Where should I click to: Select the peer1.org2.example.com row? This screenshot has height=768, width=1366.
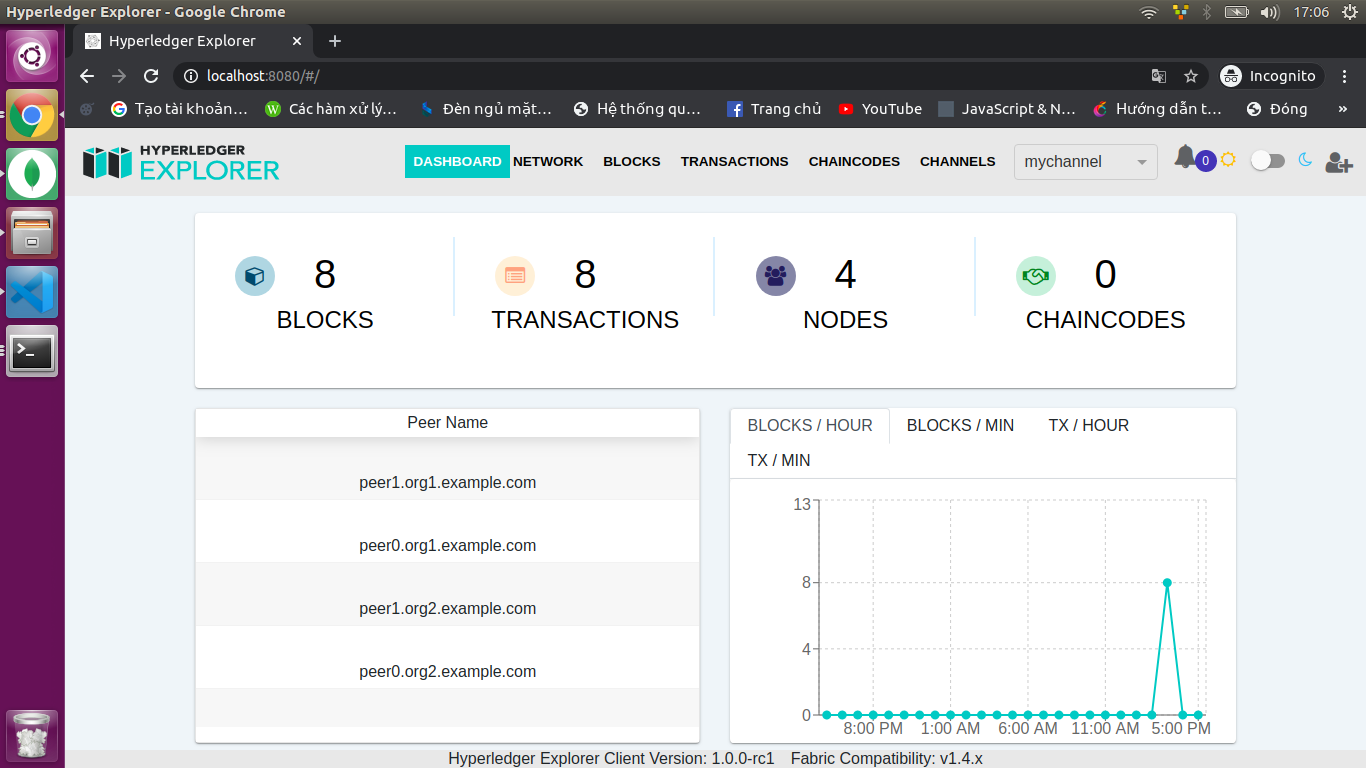click(x=448, y=595)
